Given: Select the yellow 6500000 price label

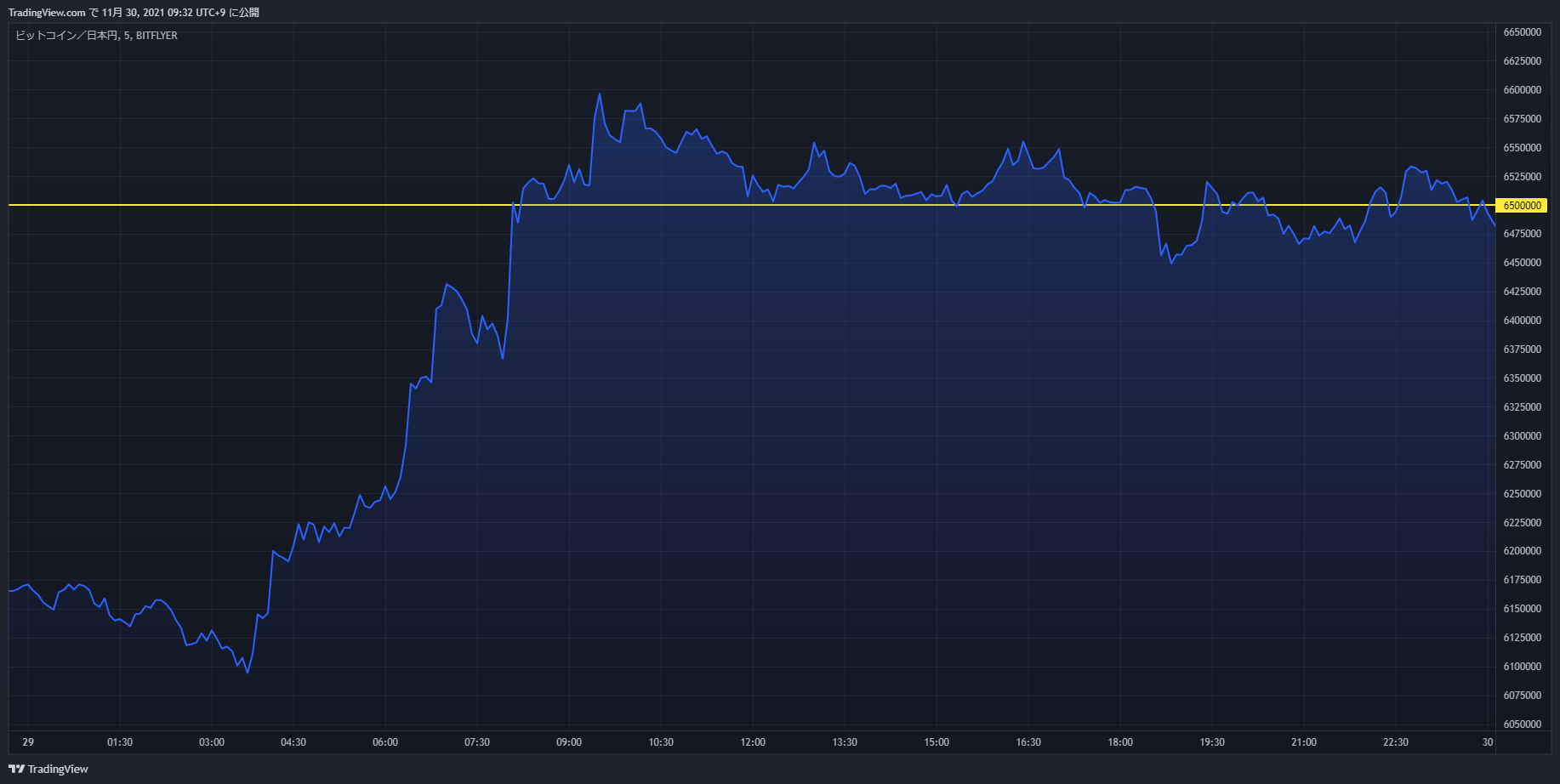Looking at the screenshot, I should [x=1522, y=206].
